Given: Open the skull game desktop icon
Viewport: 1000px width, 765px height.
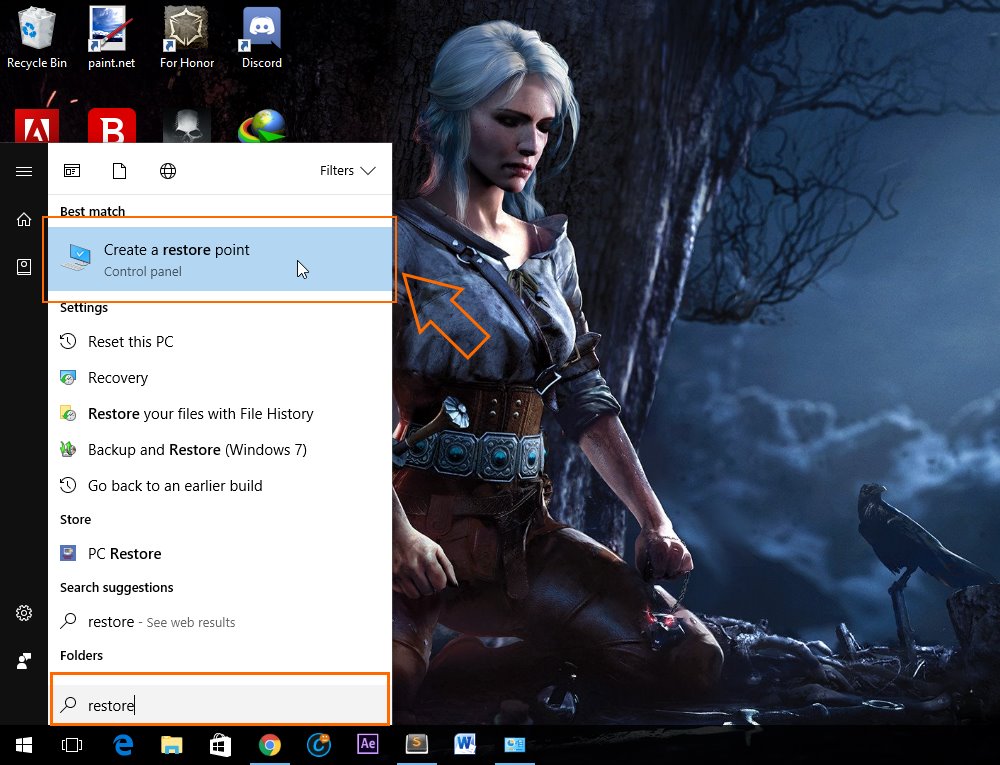Looking at the screenshot, I should [186, 126].
